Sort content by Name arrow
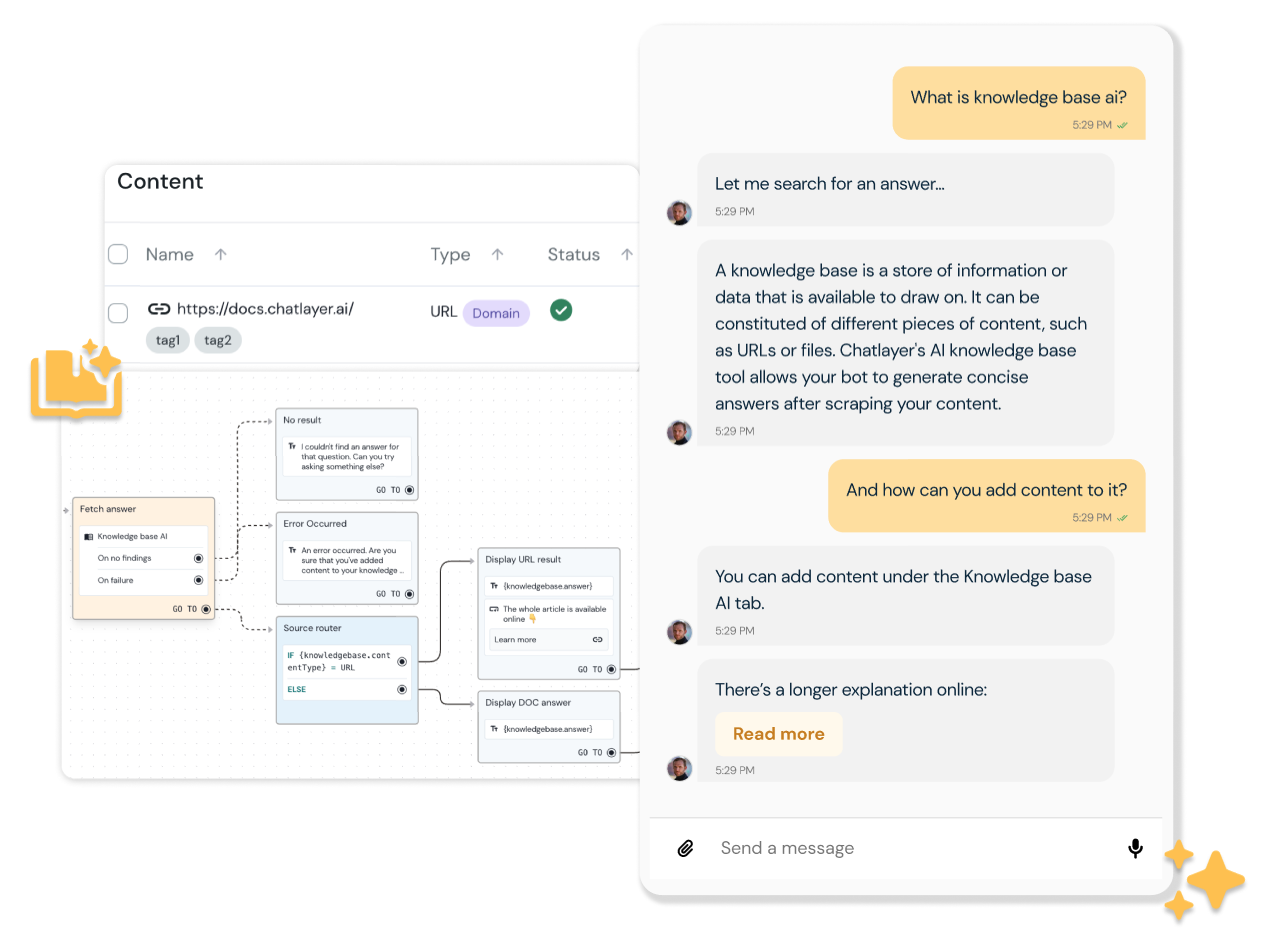The width and height of the screenshot is (1264, 948). (x=220, y=254)
